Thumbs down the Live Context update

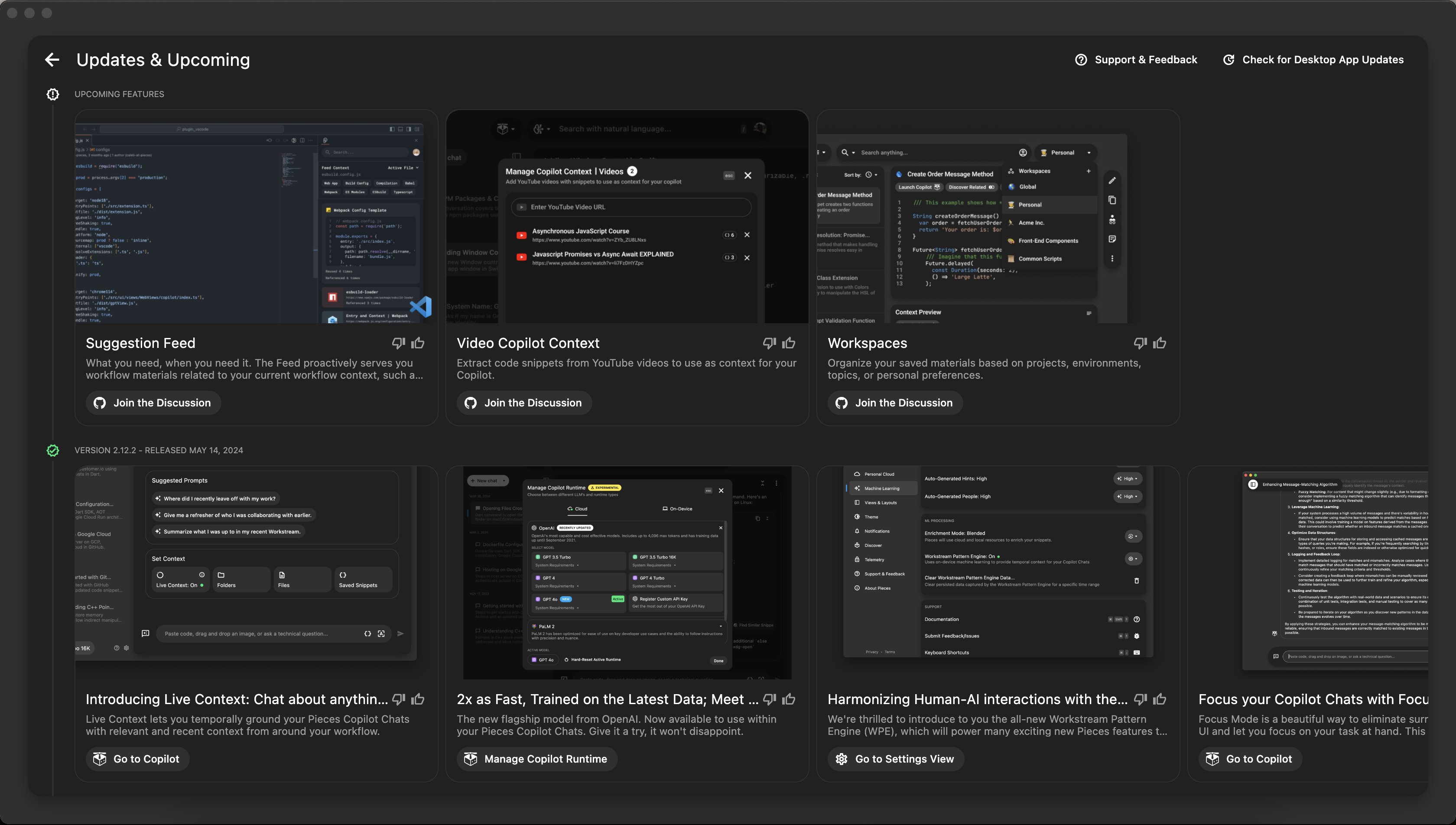(398, 699)
